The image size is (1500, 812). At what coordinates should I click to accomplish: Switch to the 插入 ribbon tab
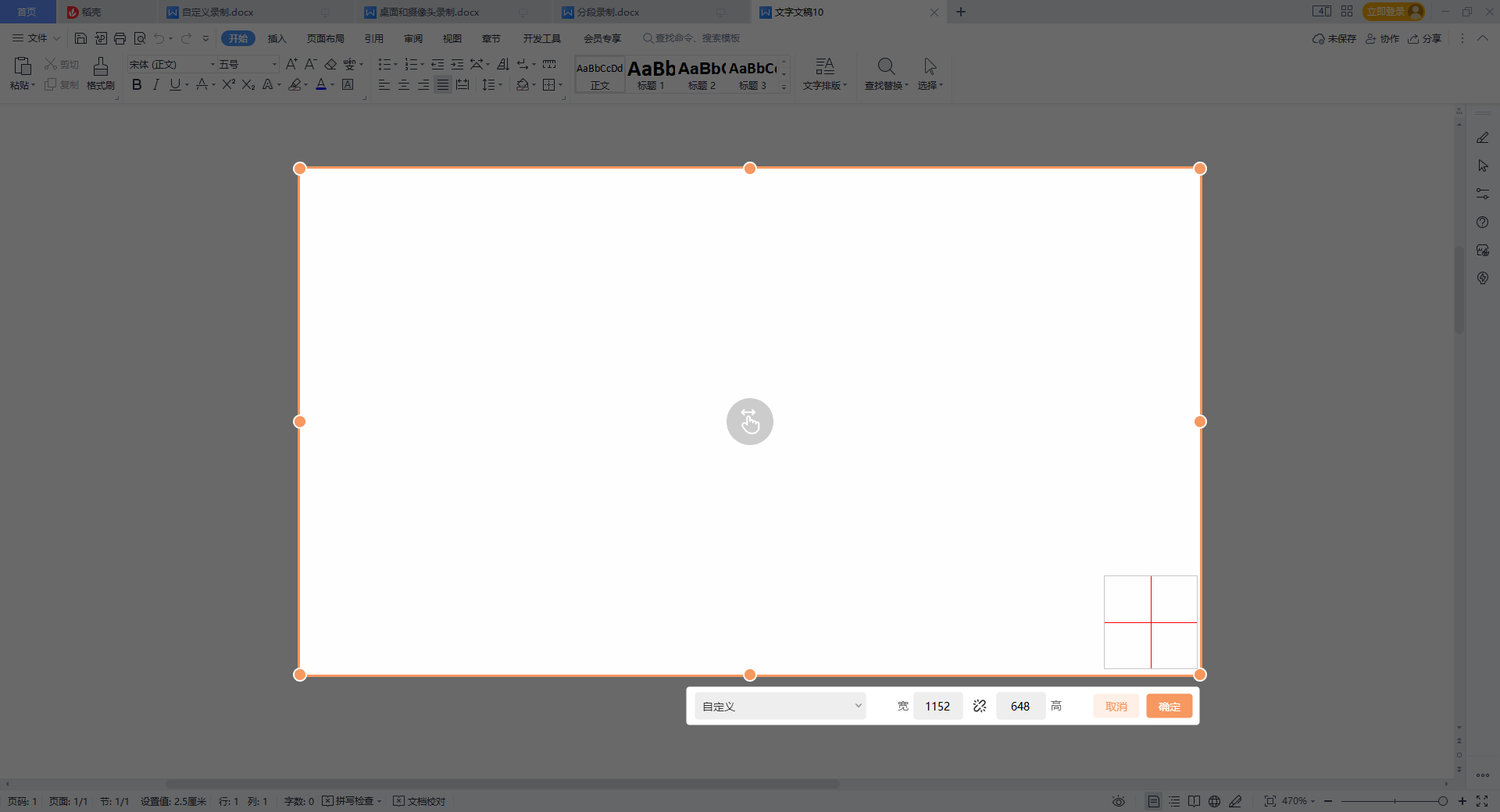277,38
